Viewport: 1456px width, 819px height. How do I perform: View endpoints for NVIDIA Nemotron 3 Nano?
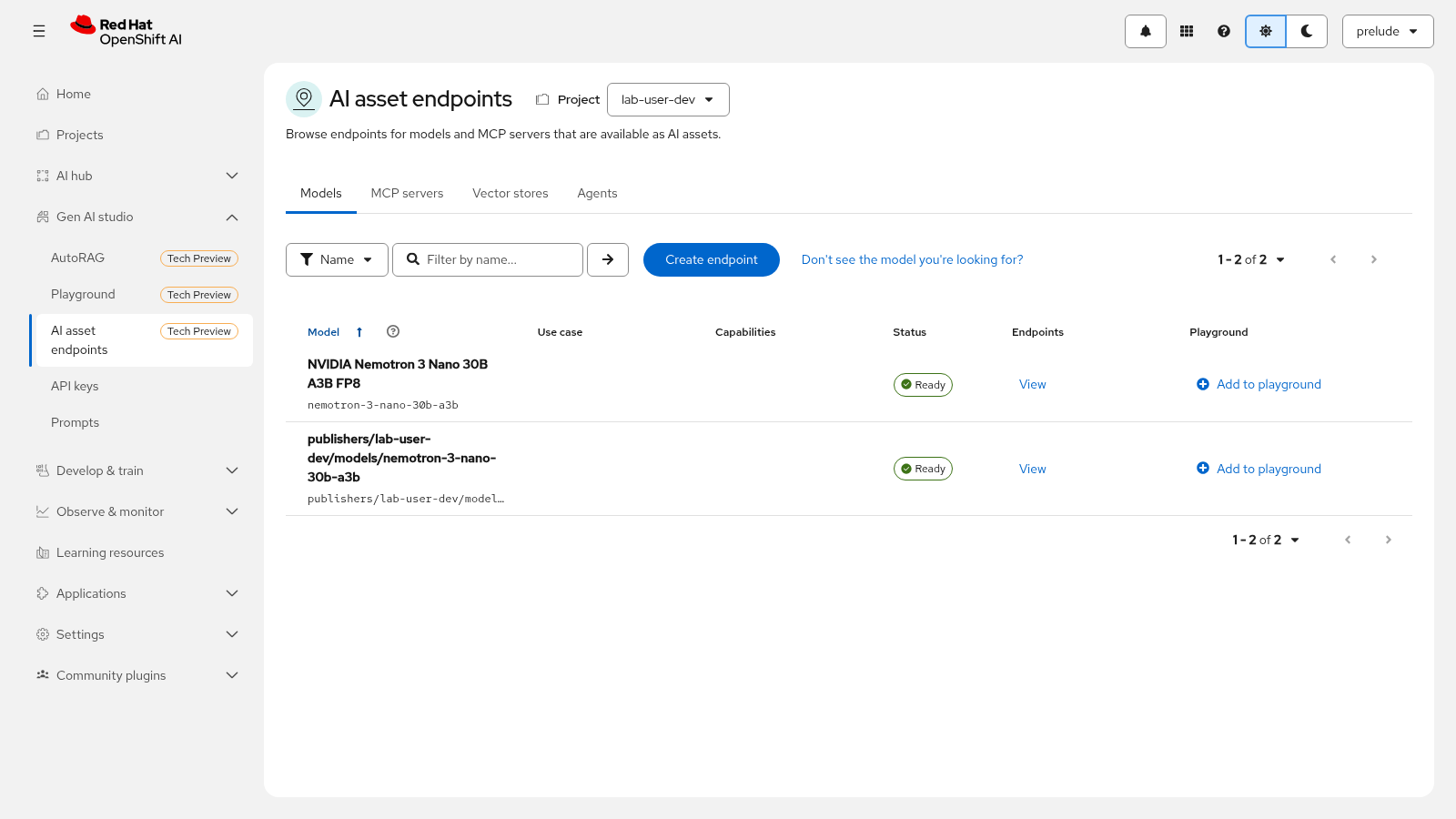[1033, 384]
